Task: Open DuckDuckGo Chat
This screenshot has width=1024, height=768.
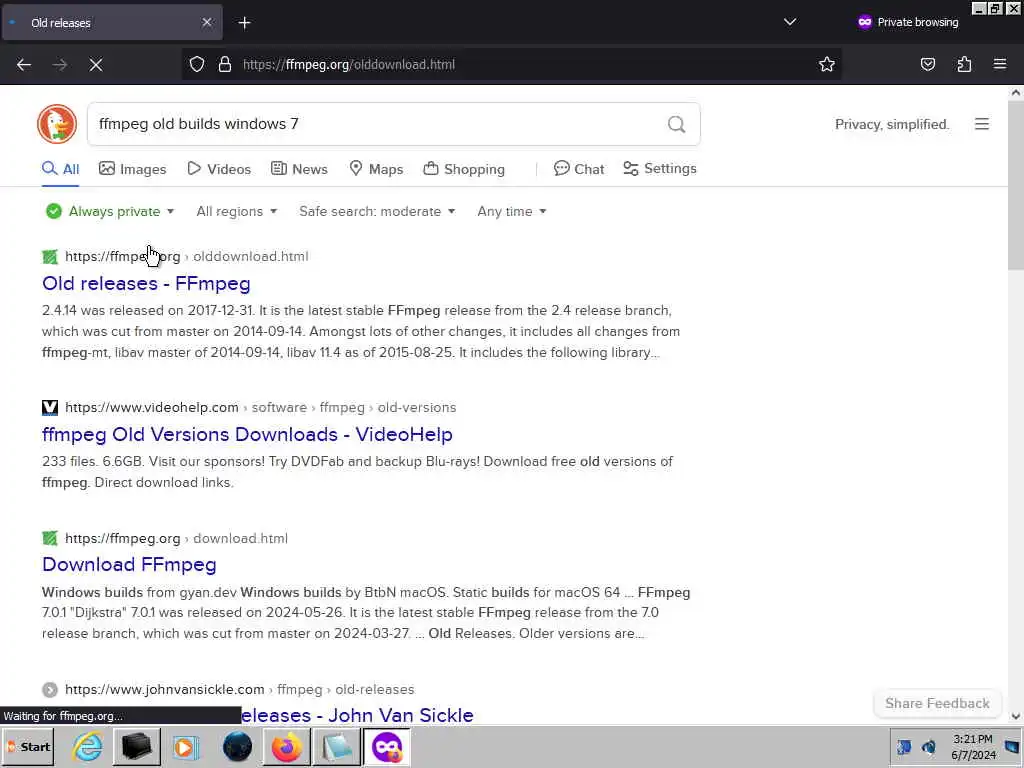Action: (x=579, y=169)
